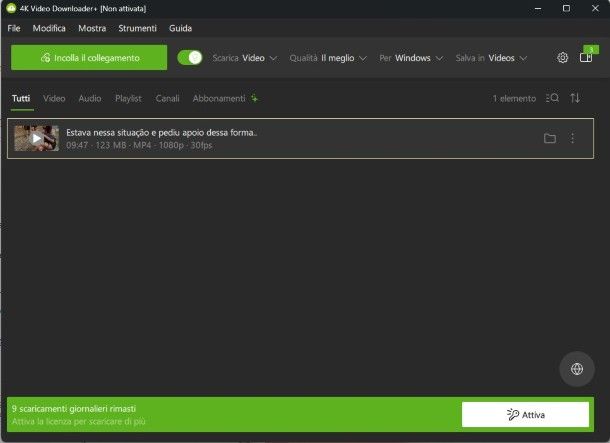Expand the Scarica Video dropdown
The height and width of the screenshot is (443, 610).
click(245, 58)
